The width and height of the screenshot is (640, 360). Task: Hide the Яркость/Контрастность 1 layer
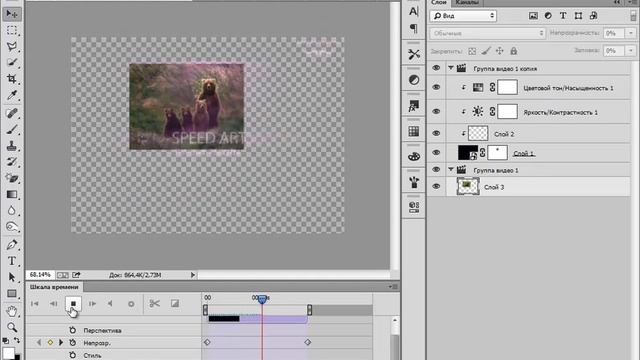pos(436,111)
